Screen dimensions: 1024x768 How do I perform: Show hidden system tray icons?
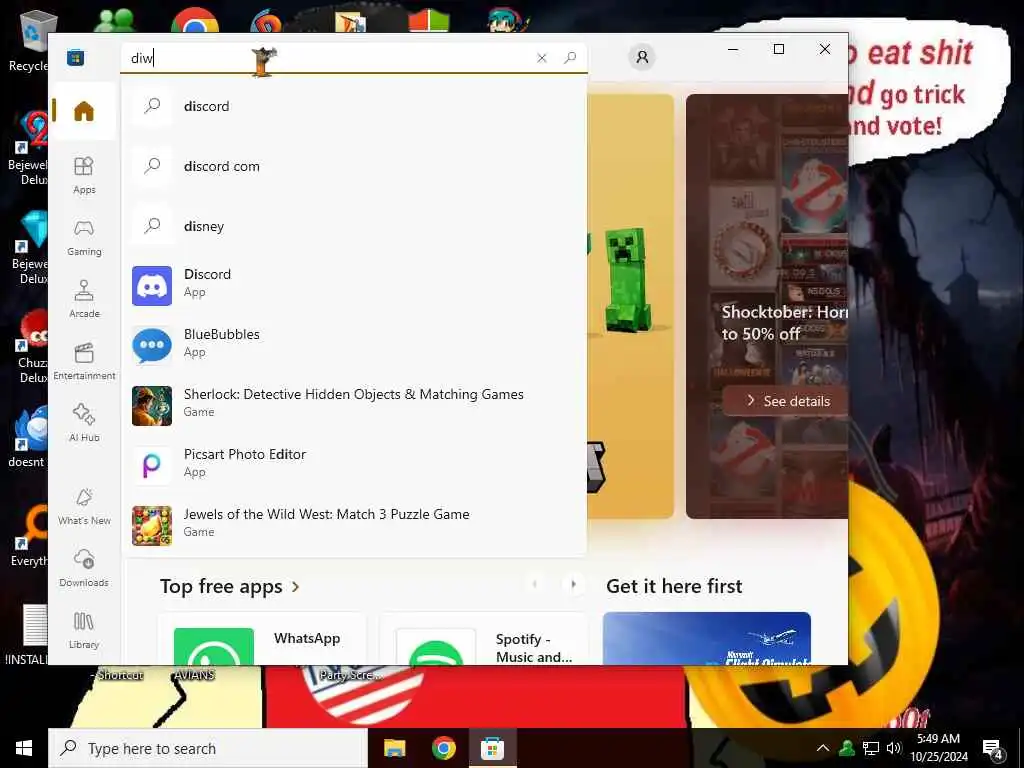coord(823,748)
